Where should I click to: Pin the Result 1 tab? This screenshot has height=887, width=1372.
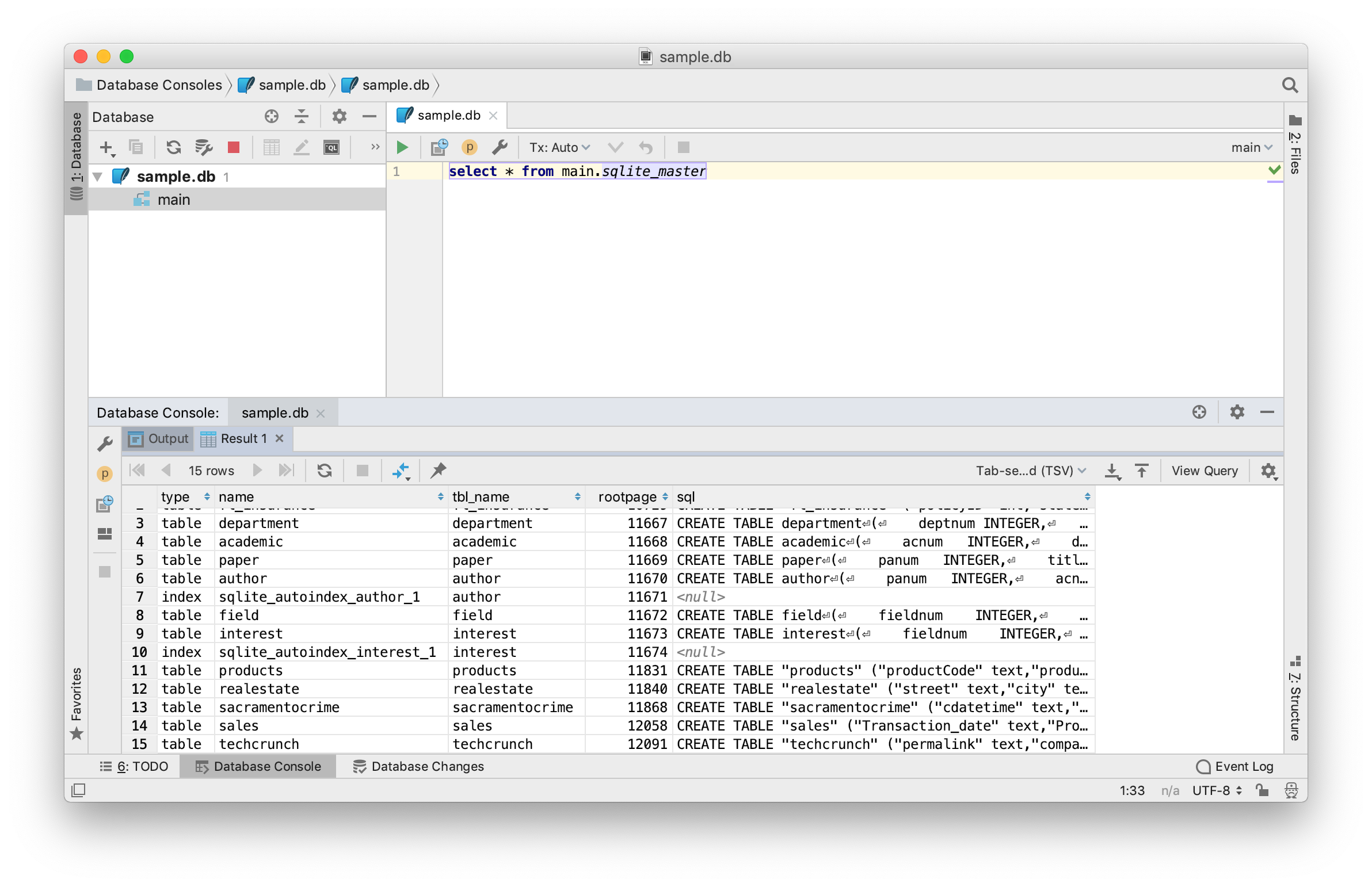coord(439,470)
